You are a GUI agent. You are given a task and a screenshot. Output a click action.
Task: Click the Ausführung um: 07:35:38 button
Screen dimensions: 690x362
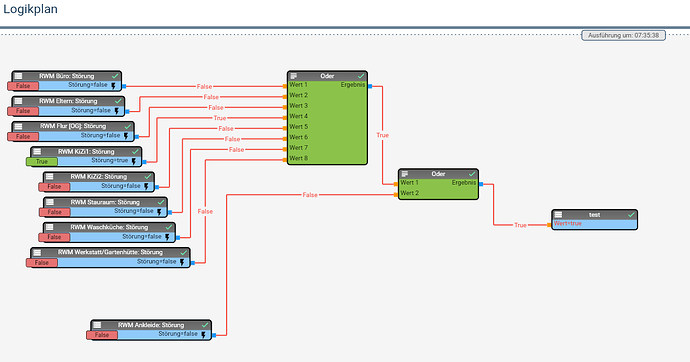[624, 35]
